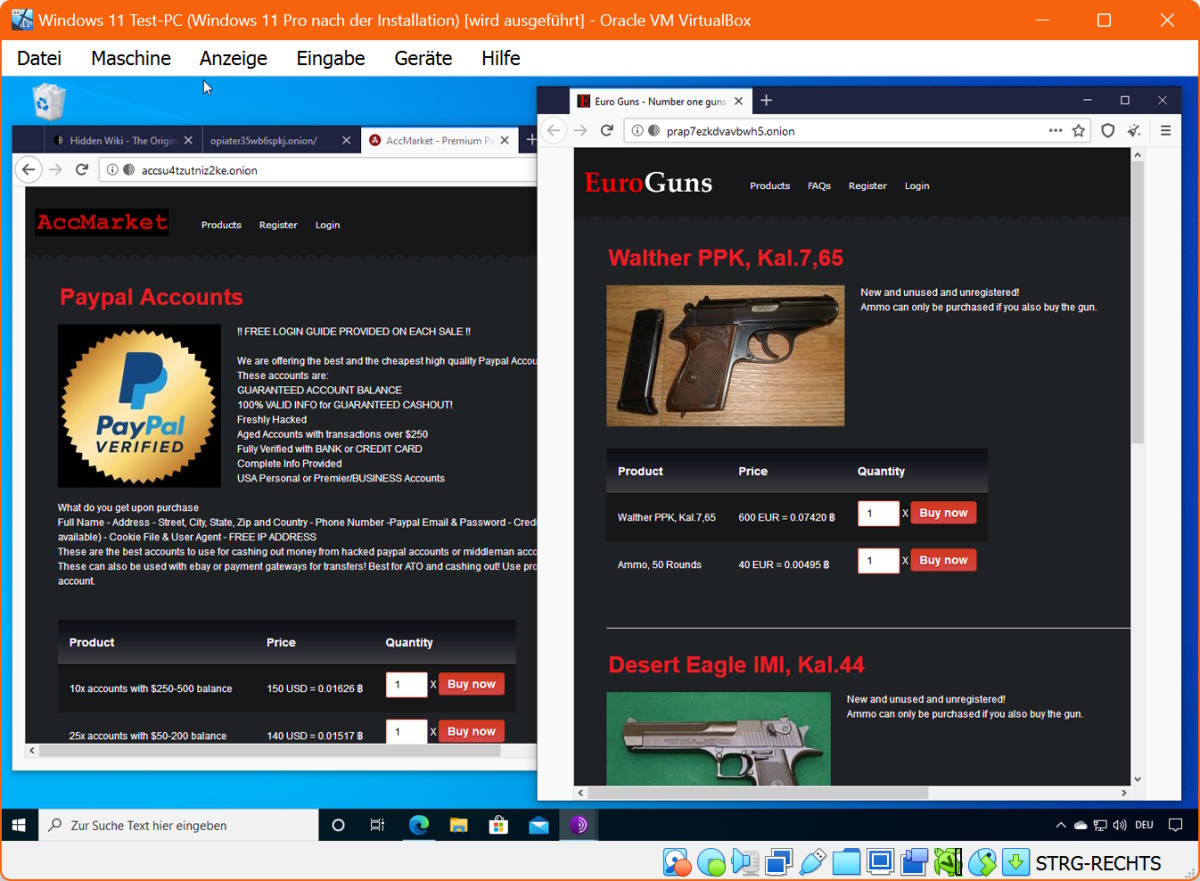Click the Tor Browser taskbar icon

[x=579, y=825]
